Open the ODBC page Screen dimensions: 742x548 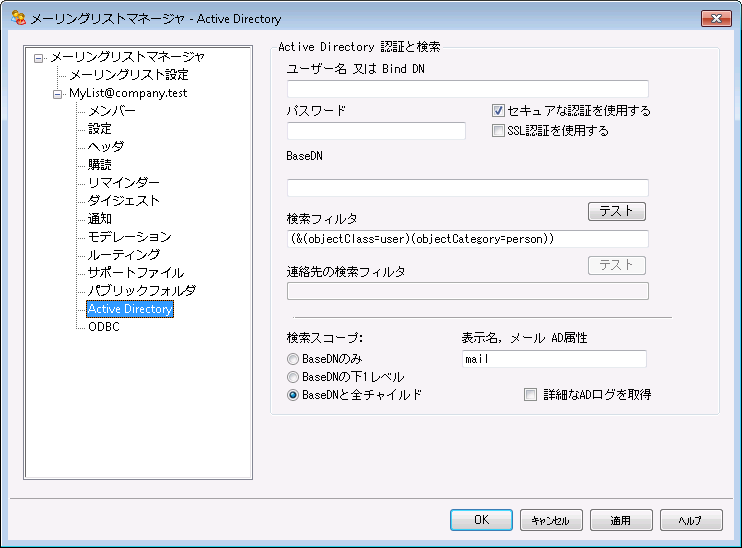(104, 327)
